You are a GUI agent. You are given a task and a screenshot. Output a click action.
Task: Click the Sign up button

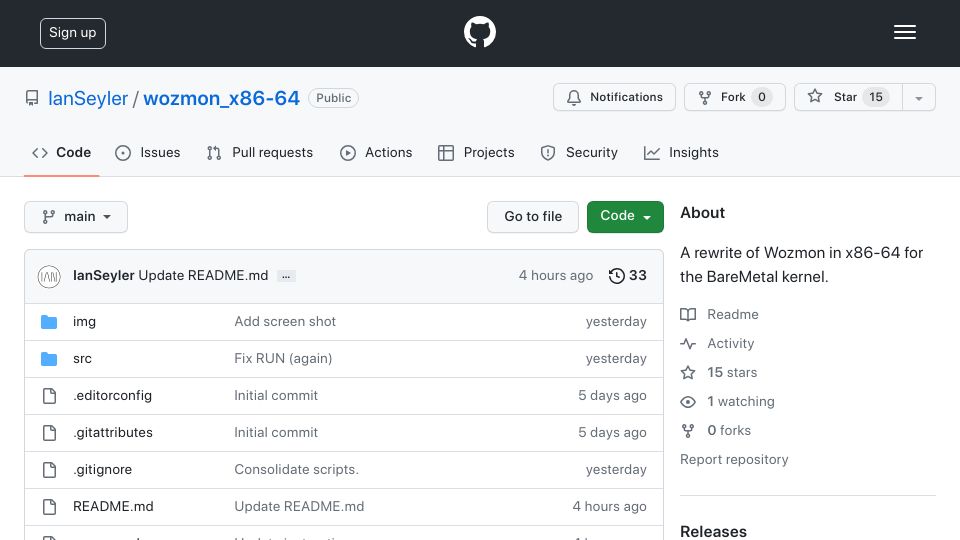[73, 33]
